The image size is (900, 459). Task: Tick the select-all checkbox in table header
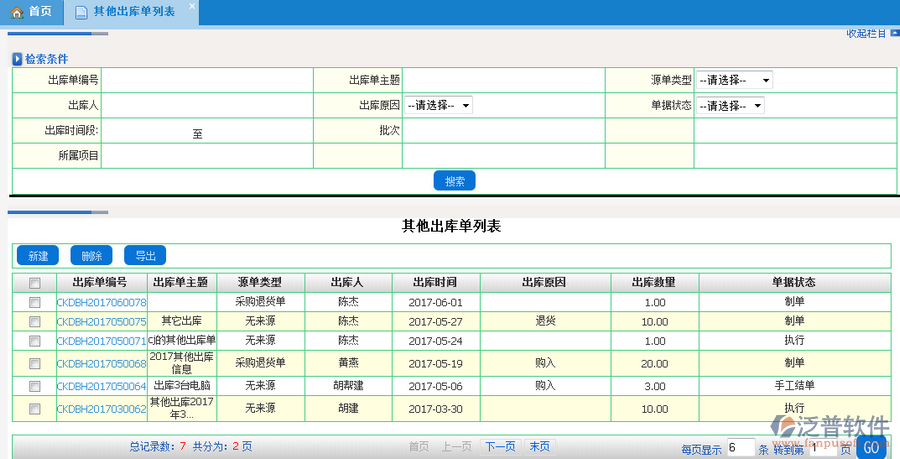coord(35,283)
